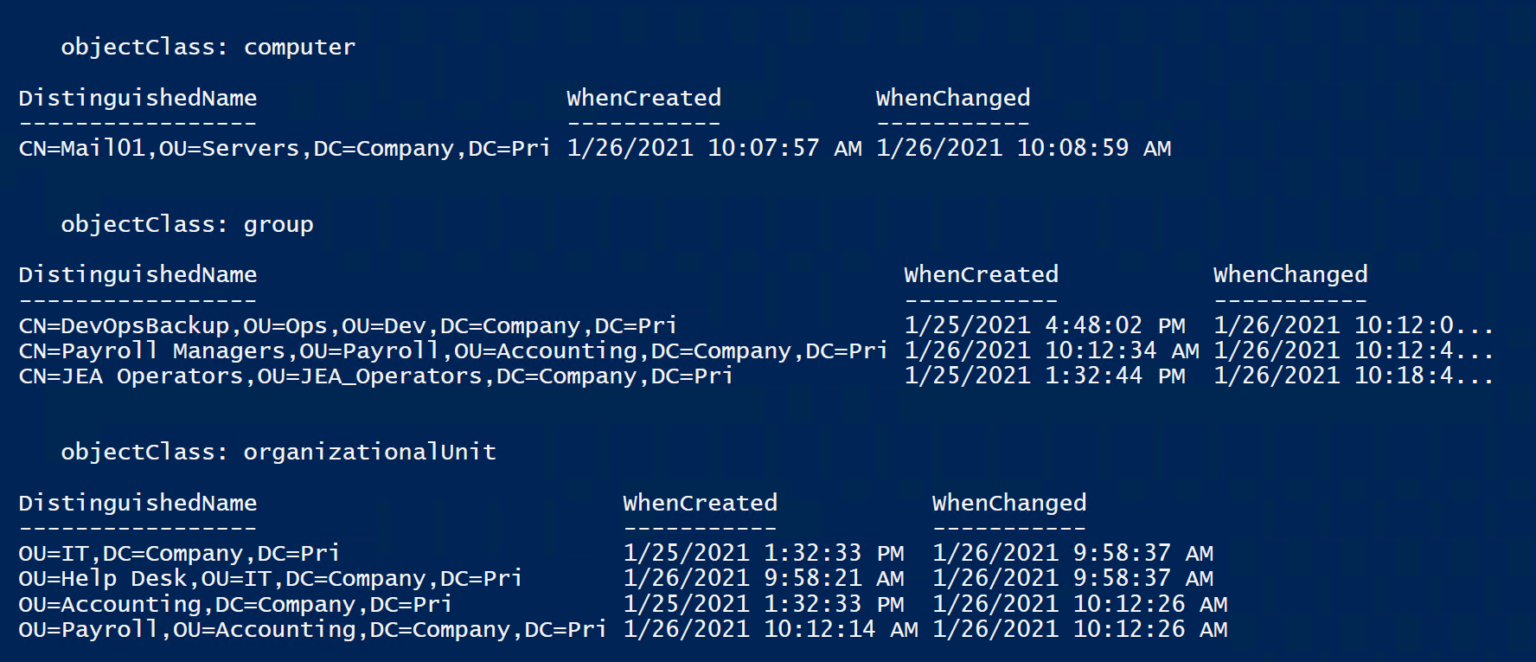The image size is (1536, 662).
Task: Click the truncated JEA Operators WhenChanged 10:18:4... value
Action: [1354, 376]
